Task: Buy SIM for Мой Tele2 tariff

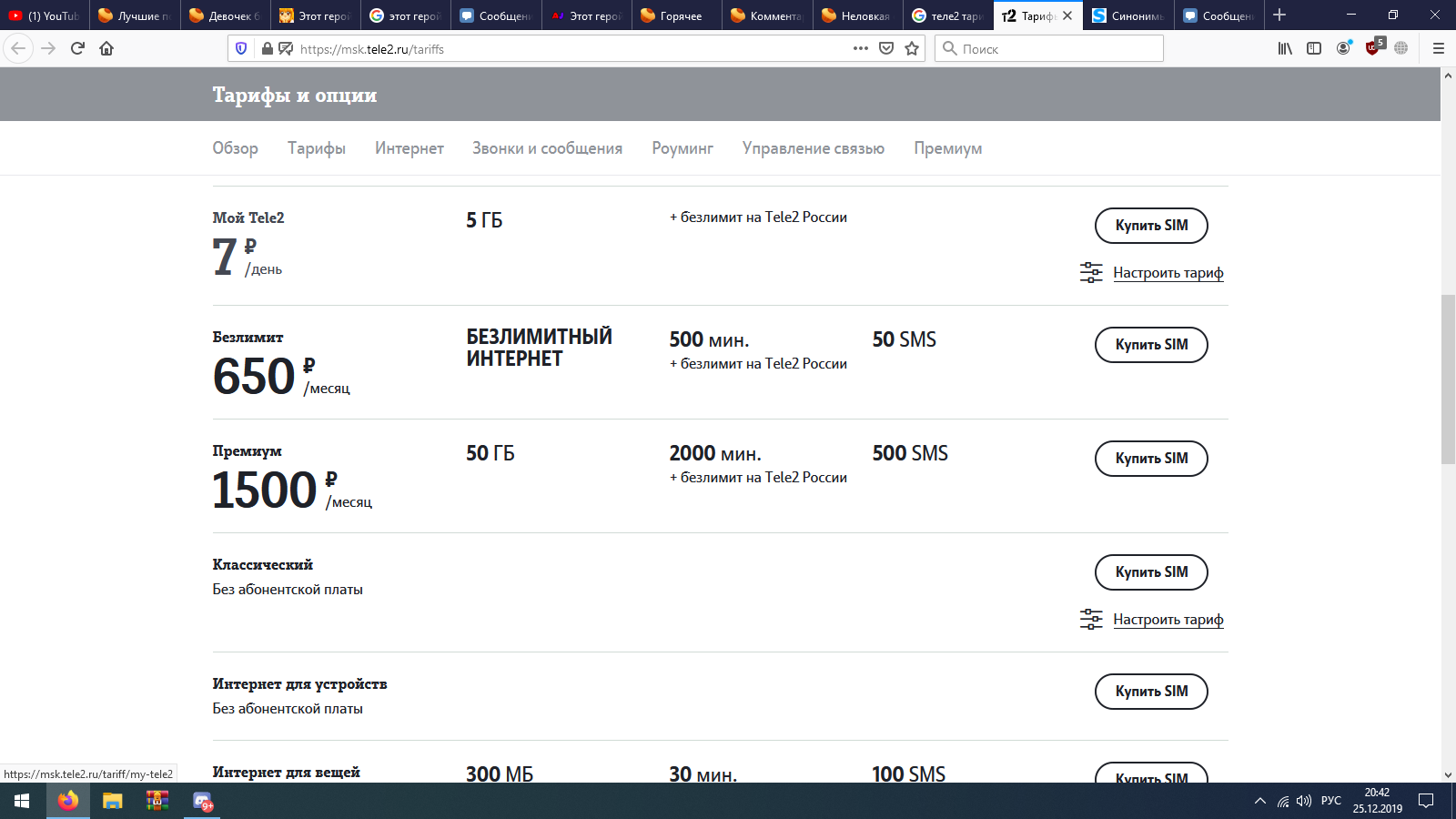Action: (x=1151, y=226)
